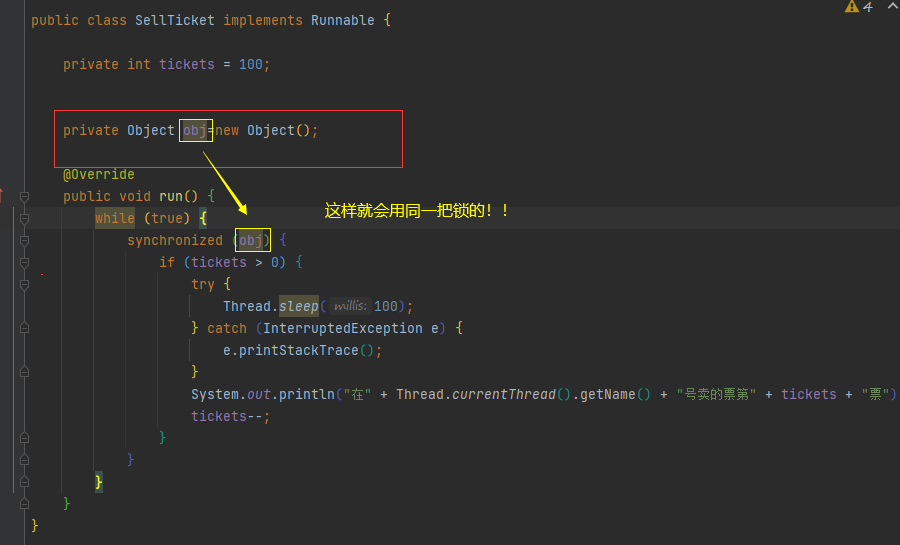The image size is (900, 545).
Task: Click the 'catch' keyword
Action: coord(227,328)
